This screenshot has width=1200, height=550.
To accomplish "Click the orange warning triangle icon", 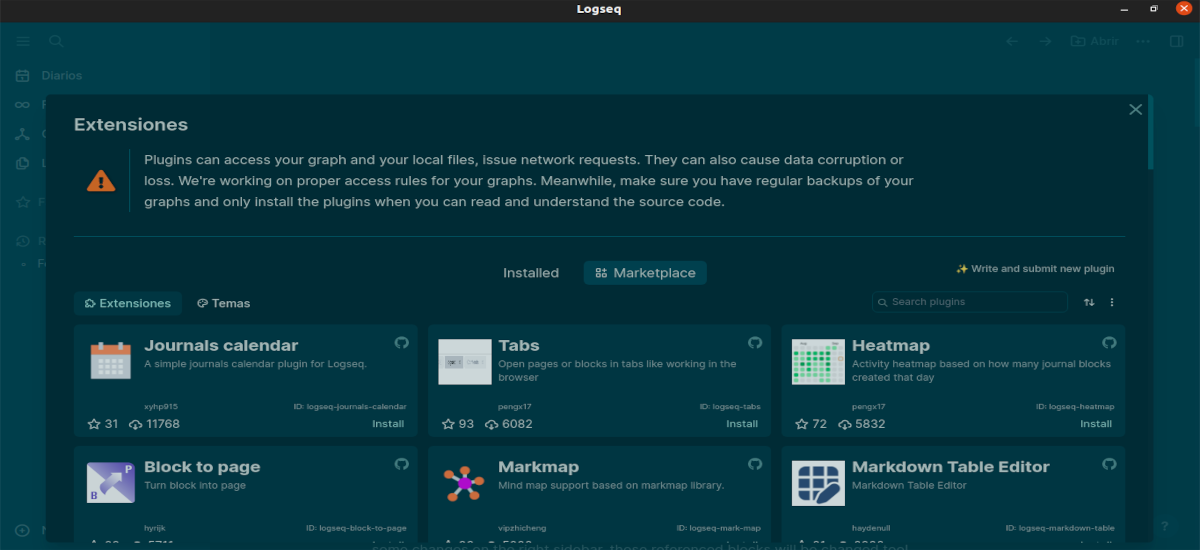I will pos(101,180).
